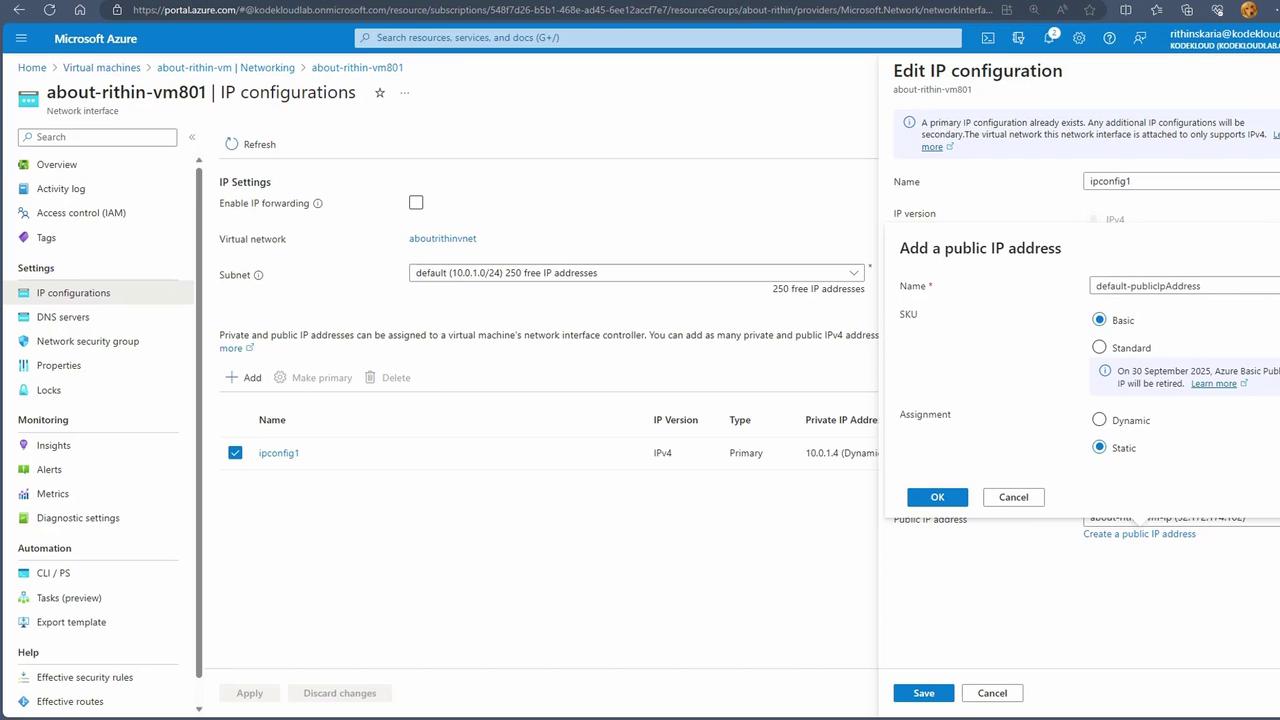This screenshot has width=1280, height=720.
Task: Go to Virtual machines breadcrumb
Action: click(x=102, y=68)
